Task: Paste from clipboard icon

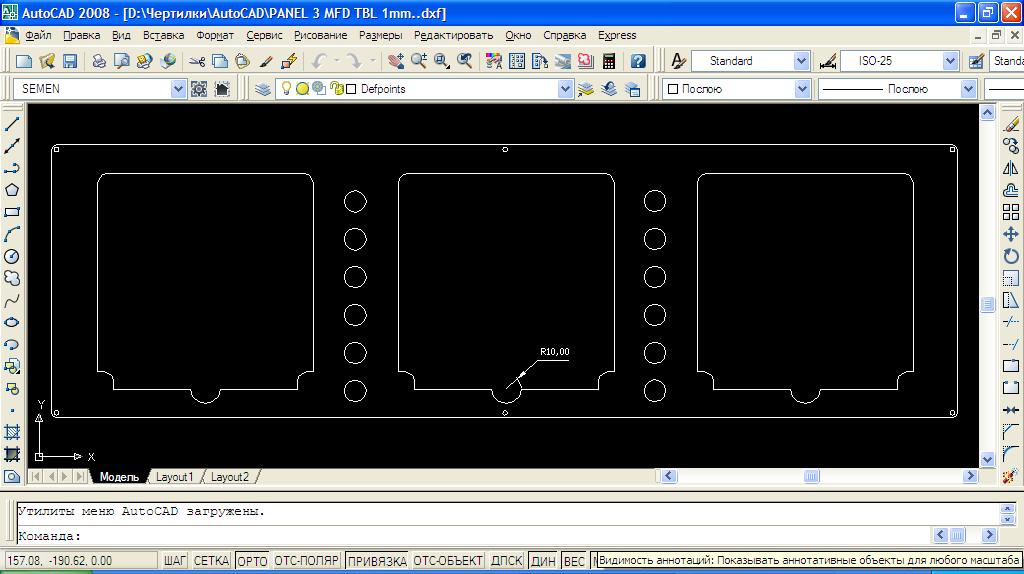Action: coord(242,61)
